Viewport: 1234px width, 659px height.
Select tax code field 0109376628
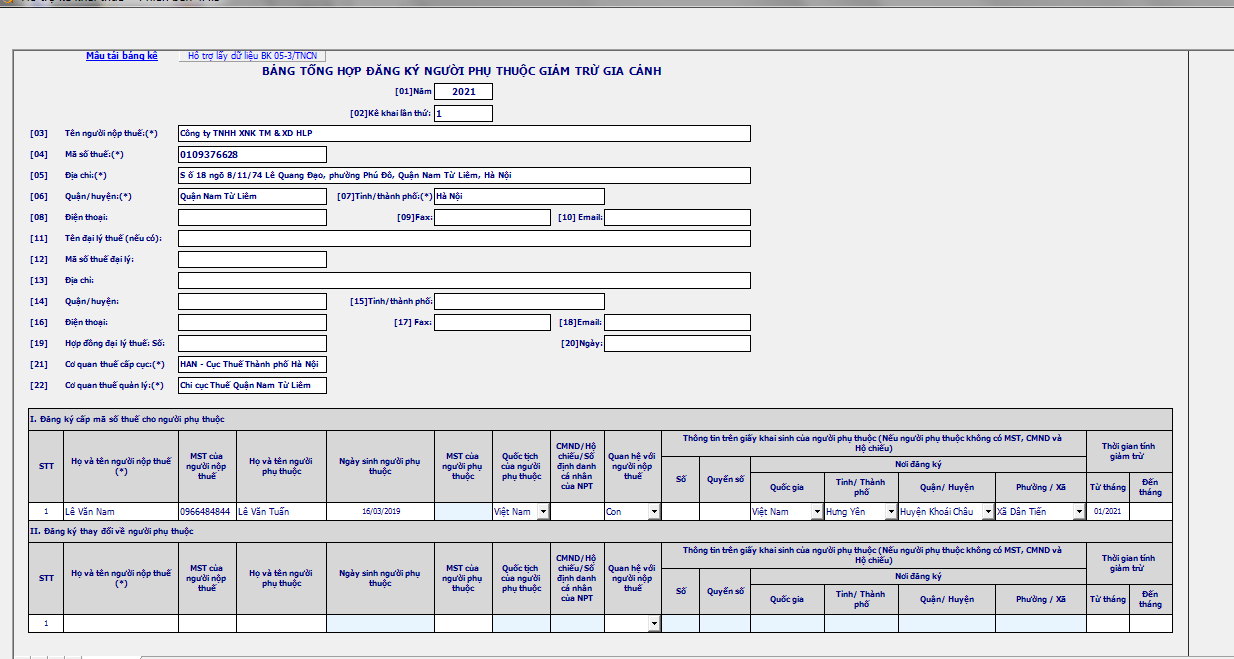[252, 154]
